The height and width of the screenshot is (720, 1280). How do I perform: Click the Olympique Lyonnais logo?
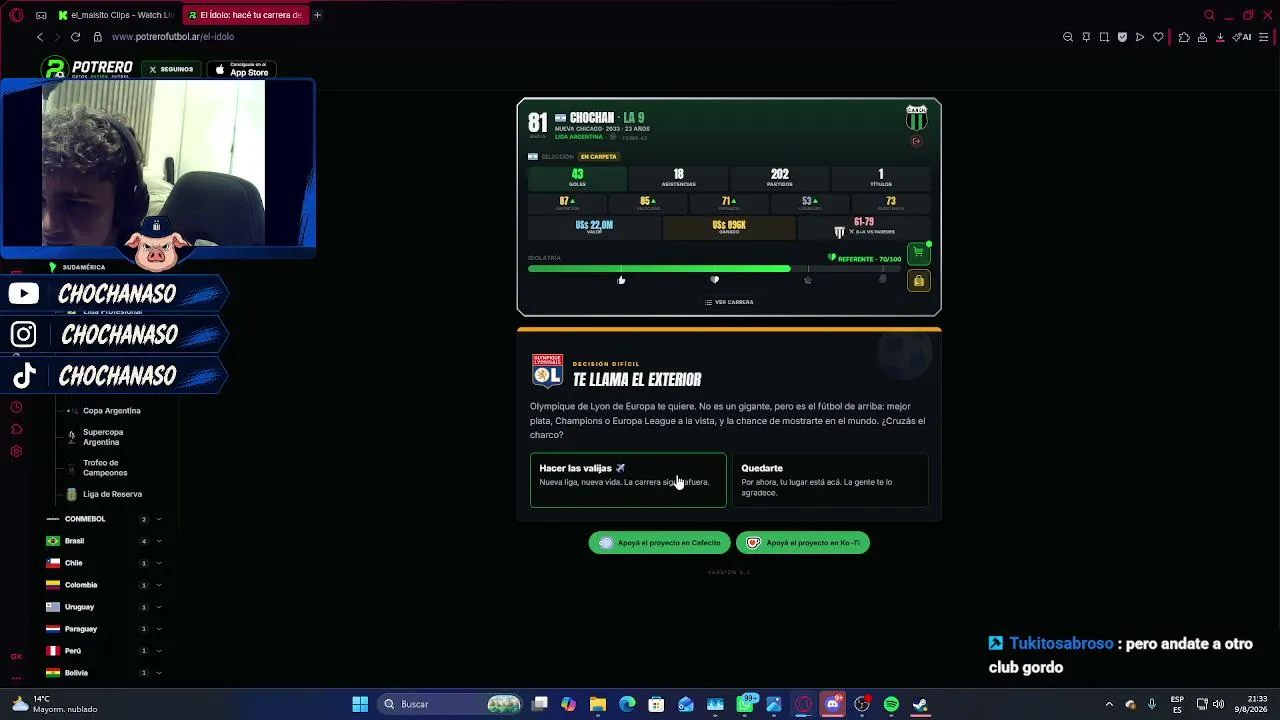547,371
